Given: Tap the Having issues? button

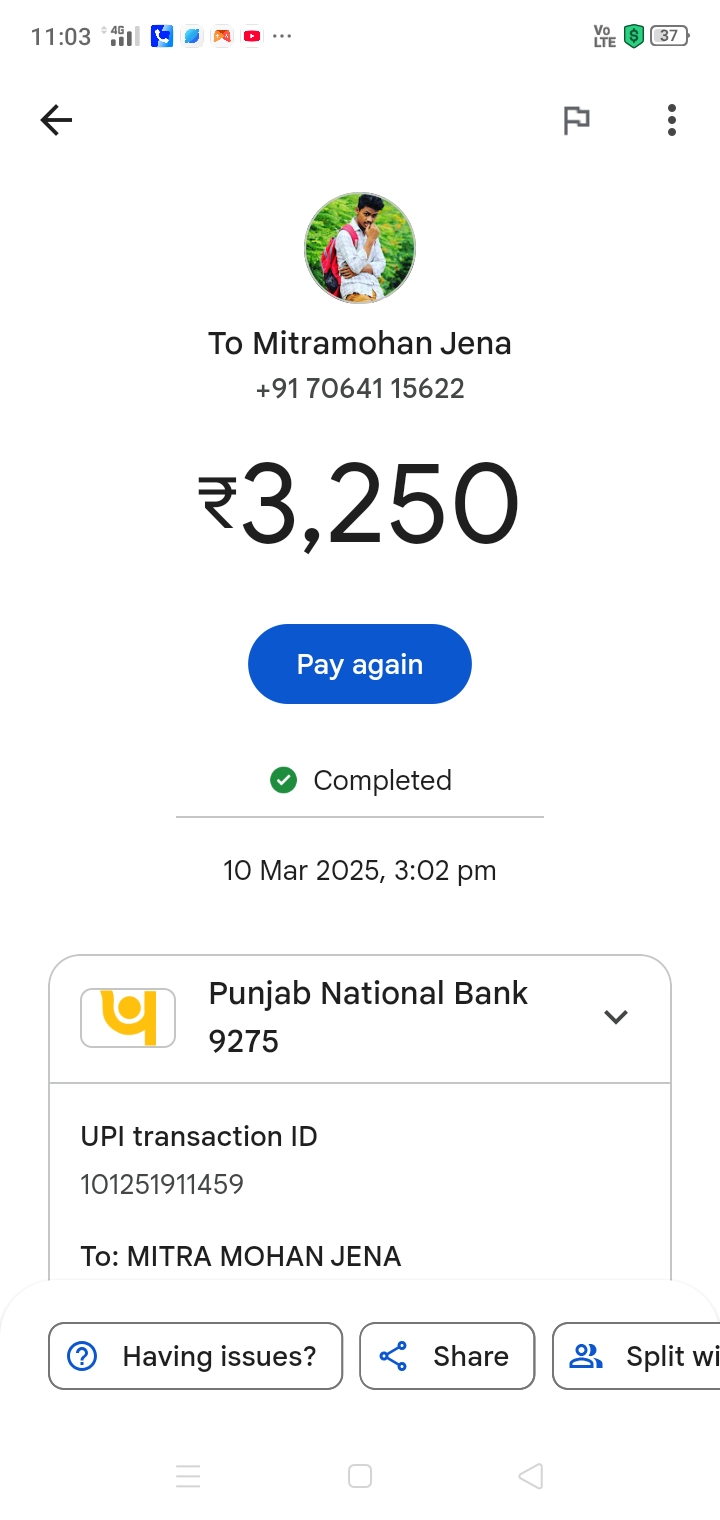Looking at the screenshot, I should pyautogui.click(x=196, y=1356).
